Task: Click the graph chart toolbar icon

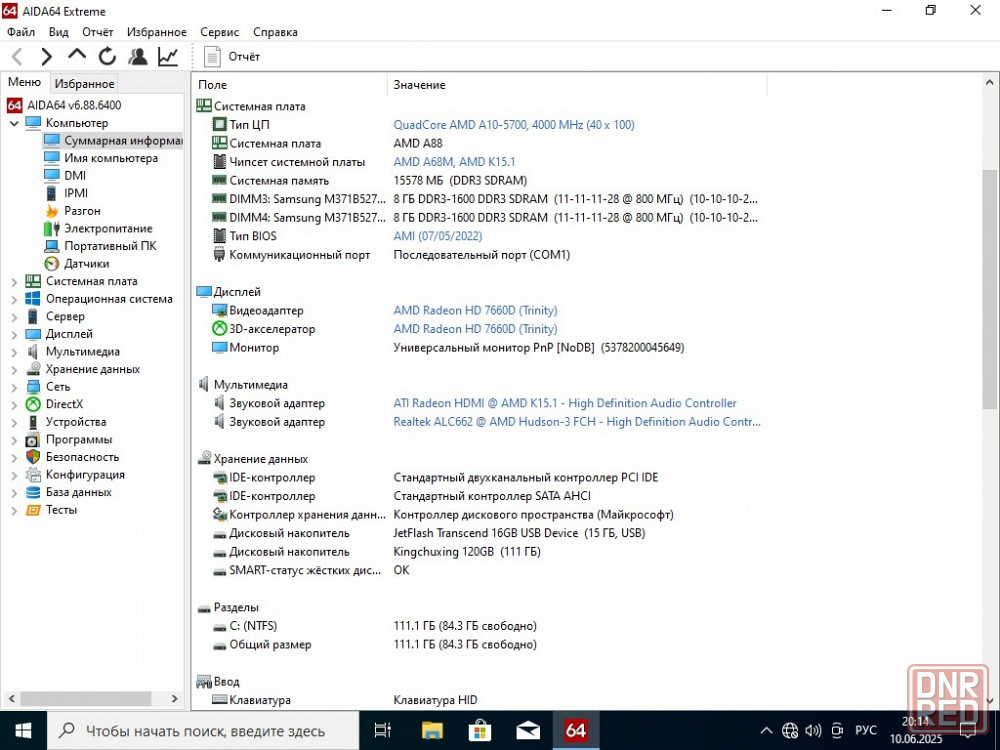Action: coord(168,57)
